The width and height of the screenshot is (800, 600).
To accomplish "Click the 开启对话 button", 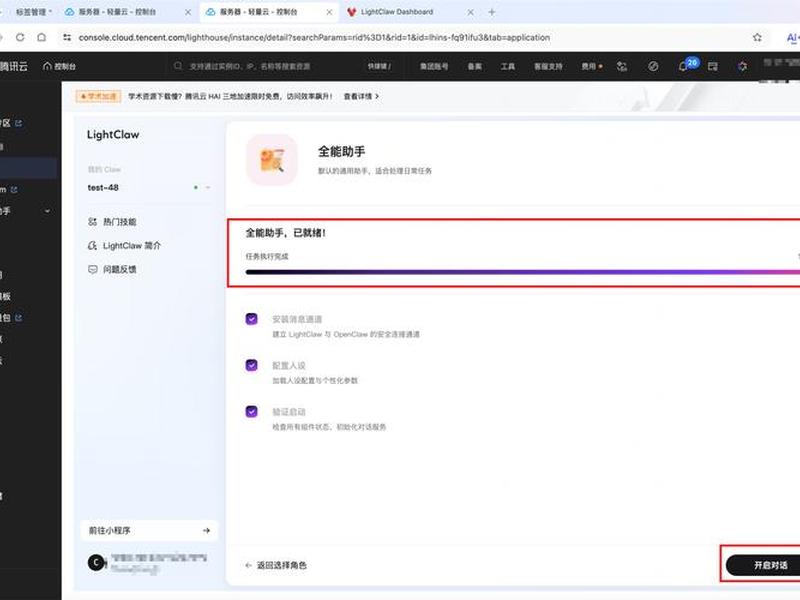I will [x=764, y=565].
